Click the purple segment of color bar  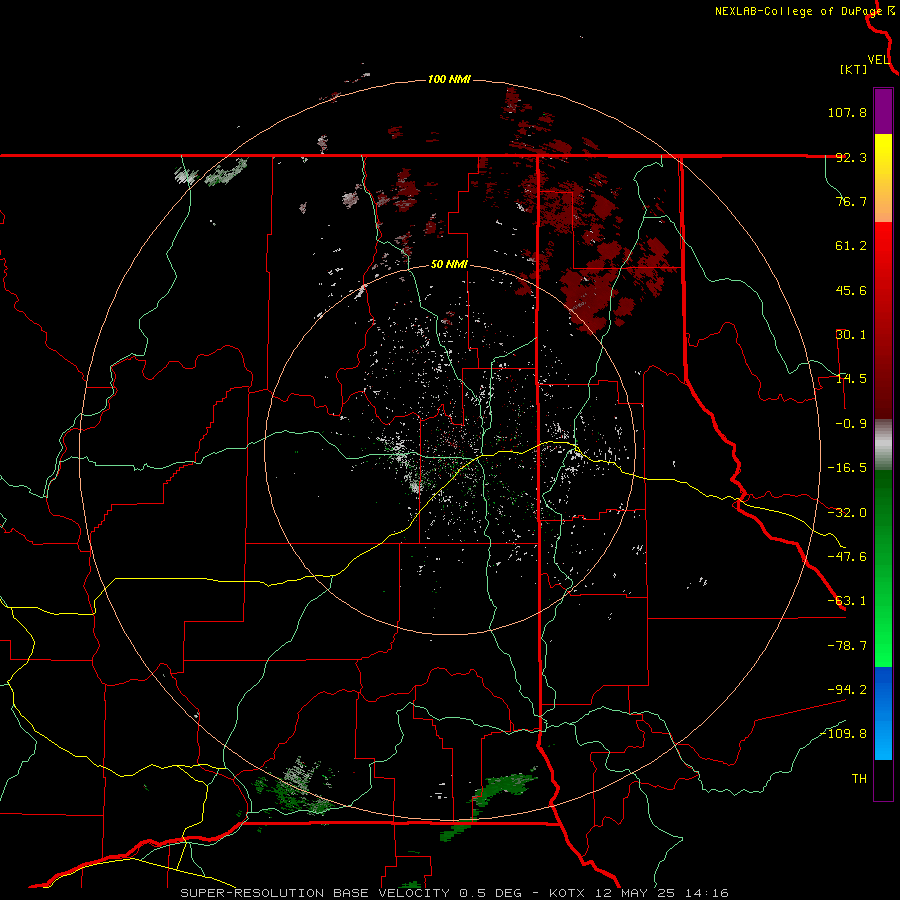tap(883, 111)
